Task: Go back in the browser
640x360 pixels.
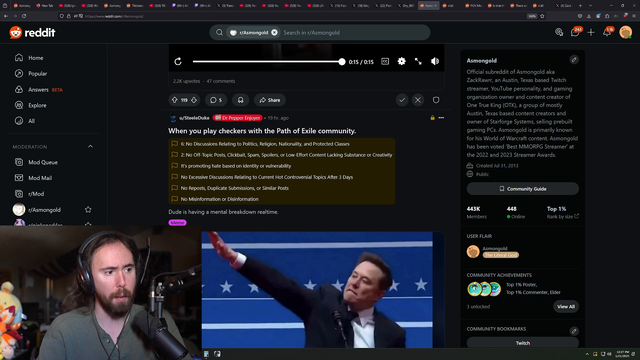Action: click(x=6, y=16)
